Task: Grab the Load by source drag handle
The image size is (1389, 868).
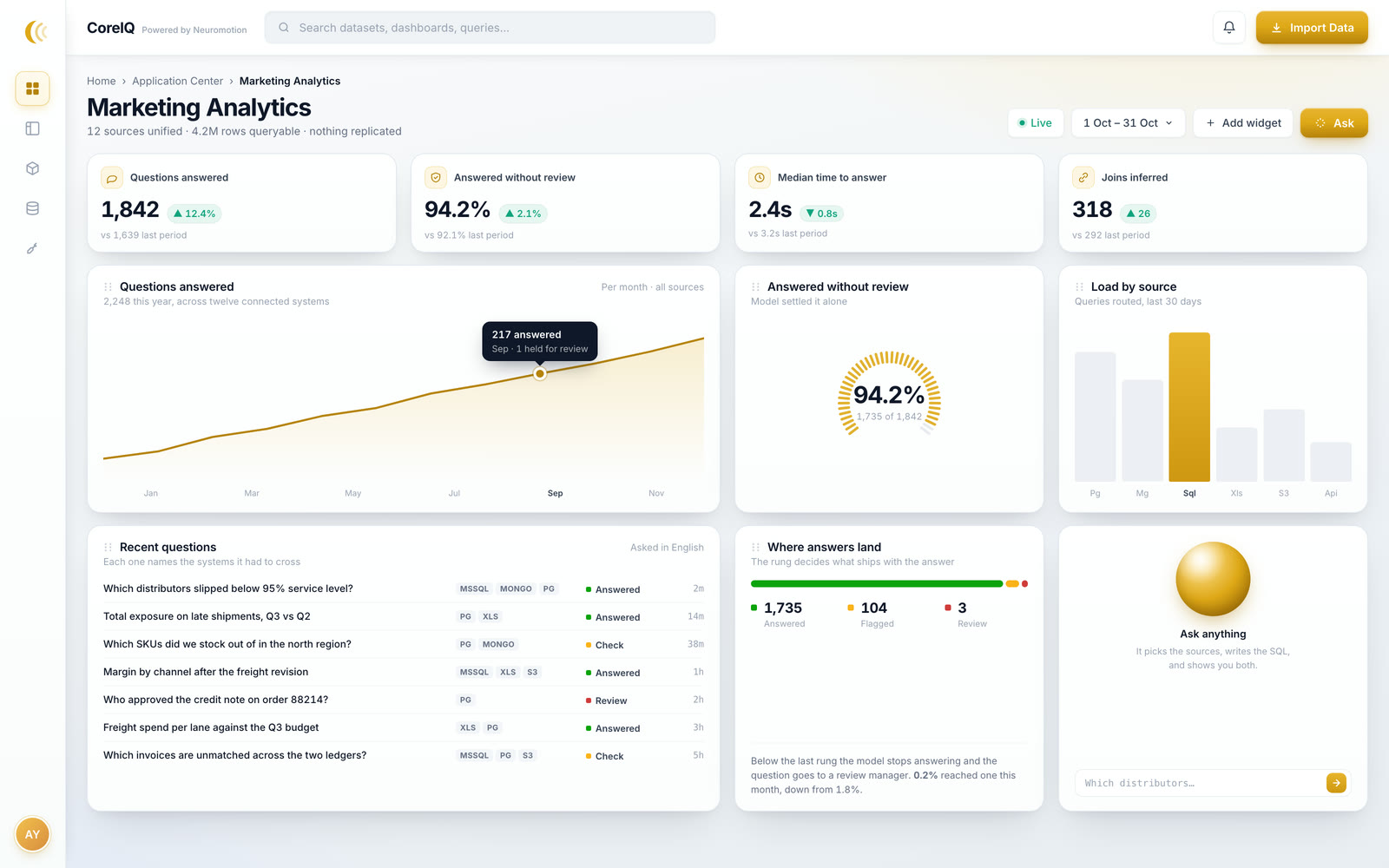Action: 1080,287
